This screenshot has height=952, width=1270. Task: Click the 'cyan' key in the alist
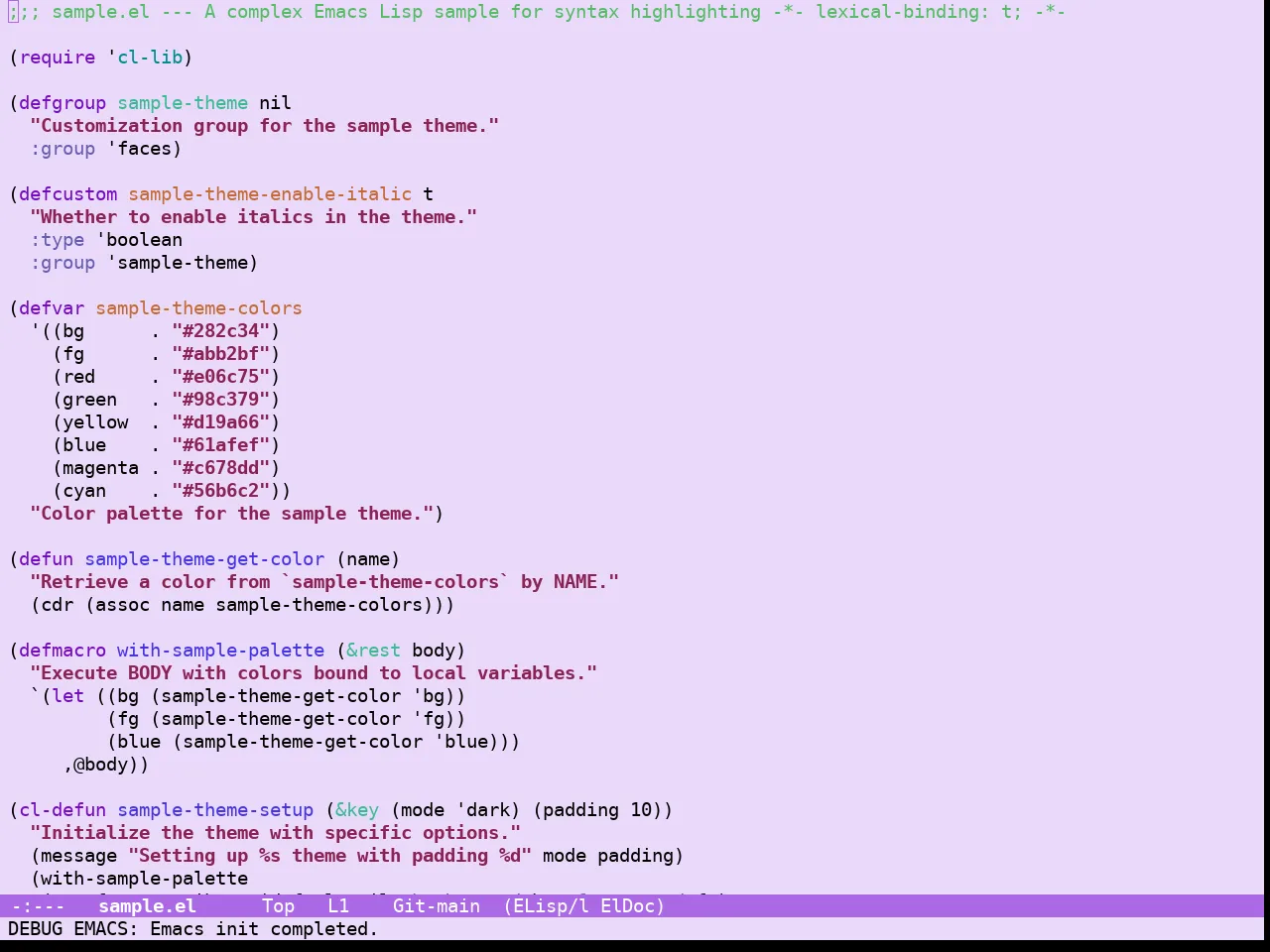pos(84,491)
